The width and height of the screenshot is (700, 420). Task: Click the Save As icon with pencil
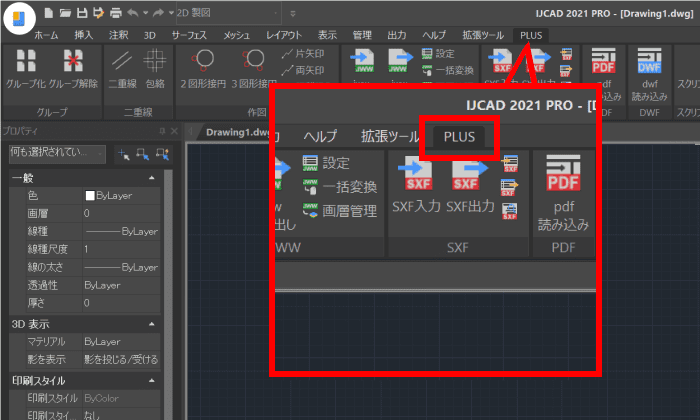click(99, 13)
